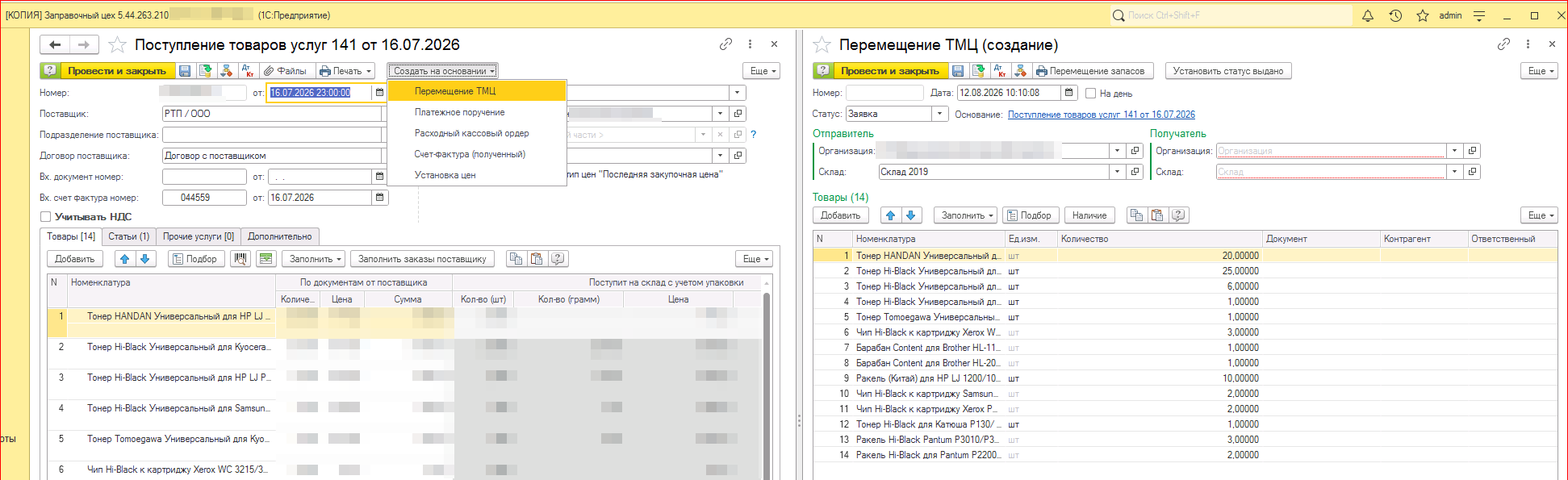The height and width of the screenshot is (480, 1568).
Task: Click Количество column header
Action: pyautogui.click(x=1159, y=239)
